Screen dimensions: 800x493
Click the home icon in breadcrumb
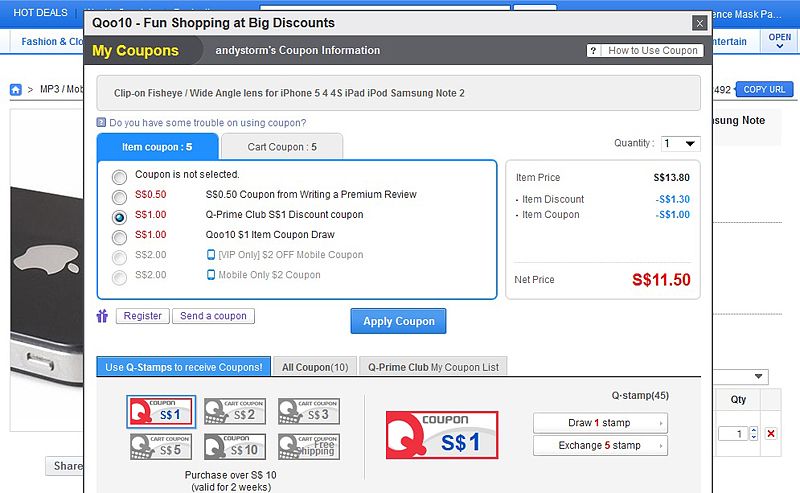pos(16,90)
